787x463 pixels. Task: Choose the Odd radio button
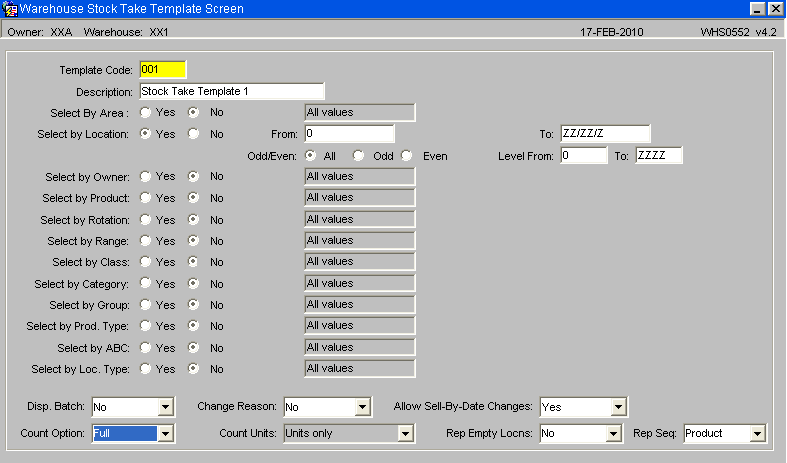[x=358, y=156]
